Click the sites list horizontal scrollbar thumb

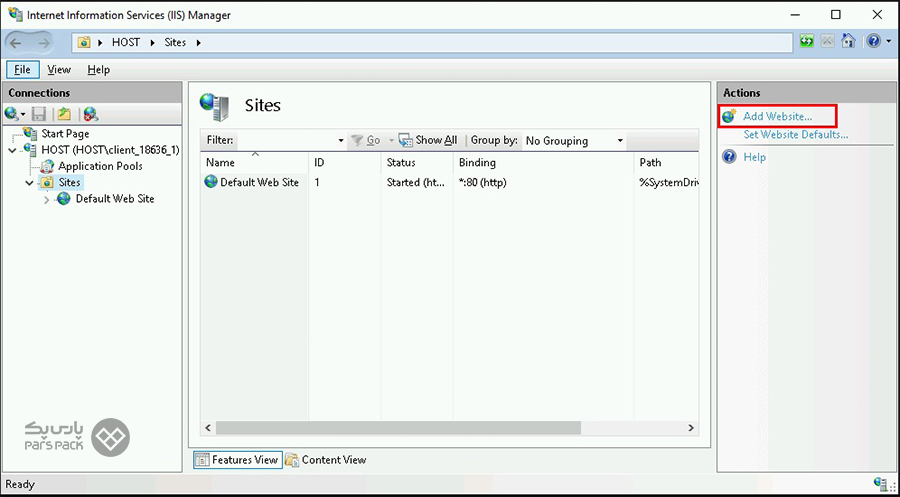point(398,428)
